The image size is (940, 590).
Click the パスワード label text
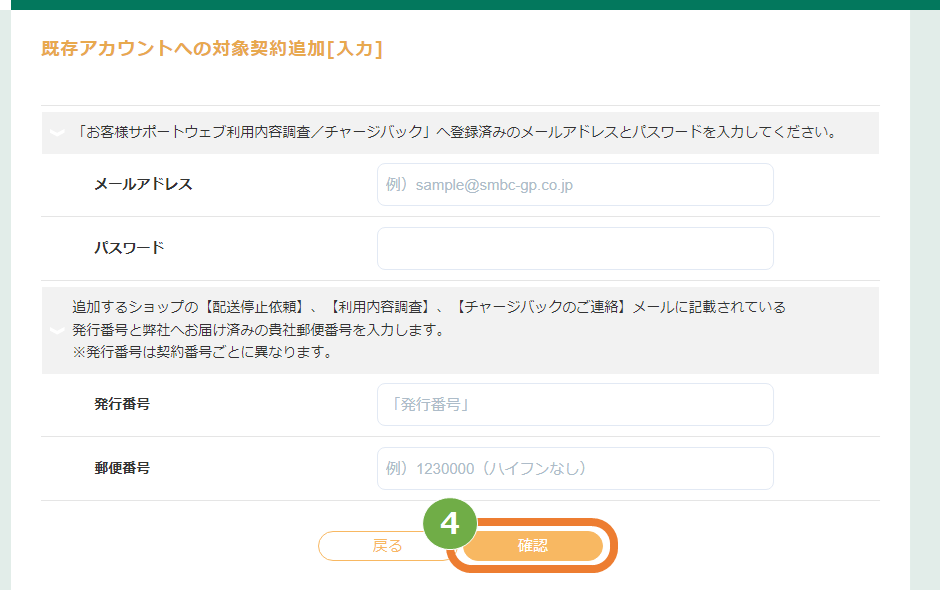point(129,248)
